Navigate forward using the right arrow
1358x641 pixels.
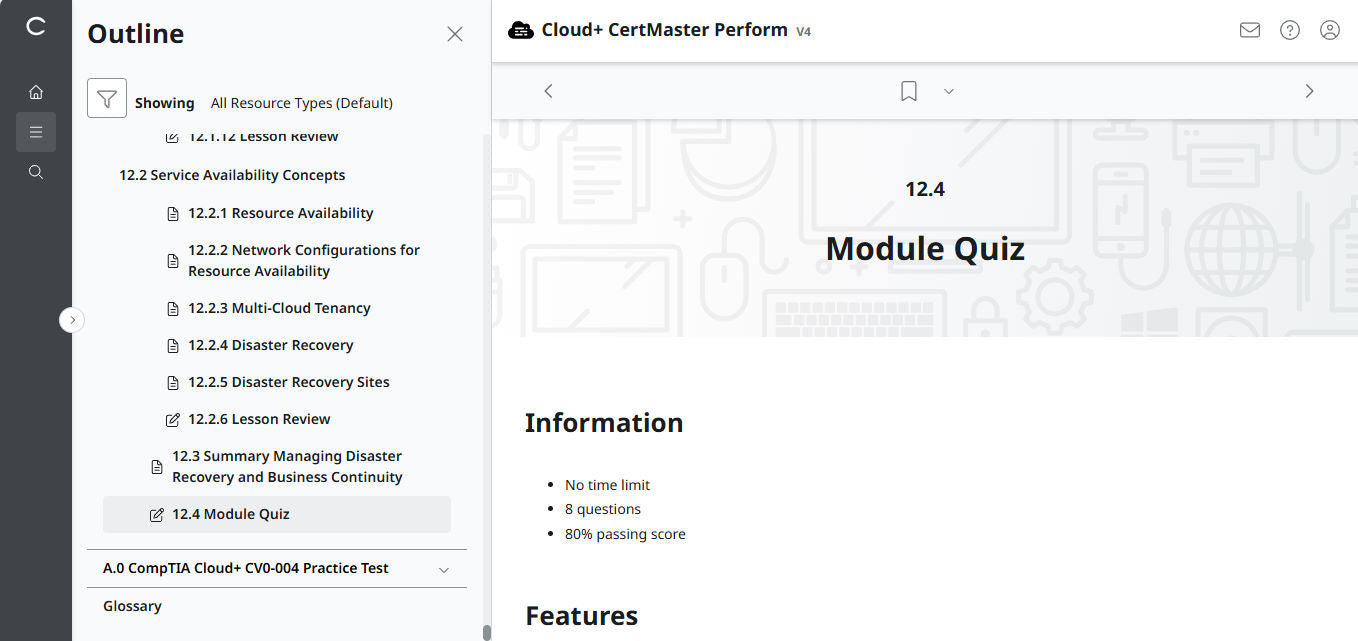pos(1309,90)
